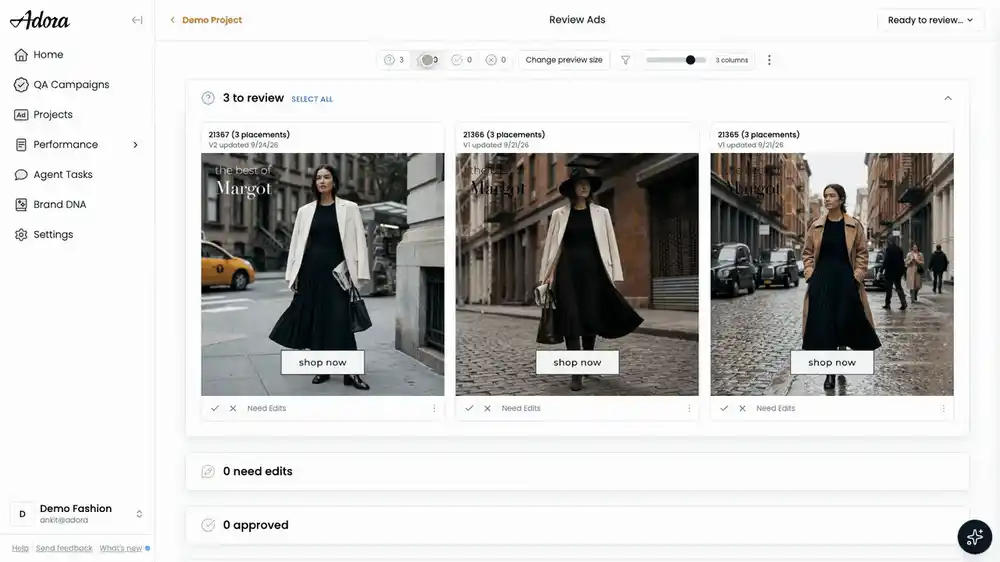This screenshot has width=1000, height=562.
Task: Click the 21367 (3 placements) title
Action: point(249,135)
